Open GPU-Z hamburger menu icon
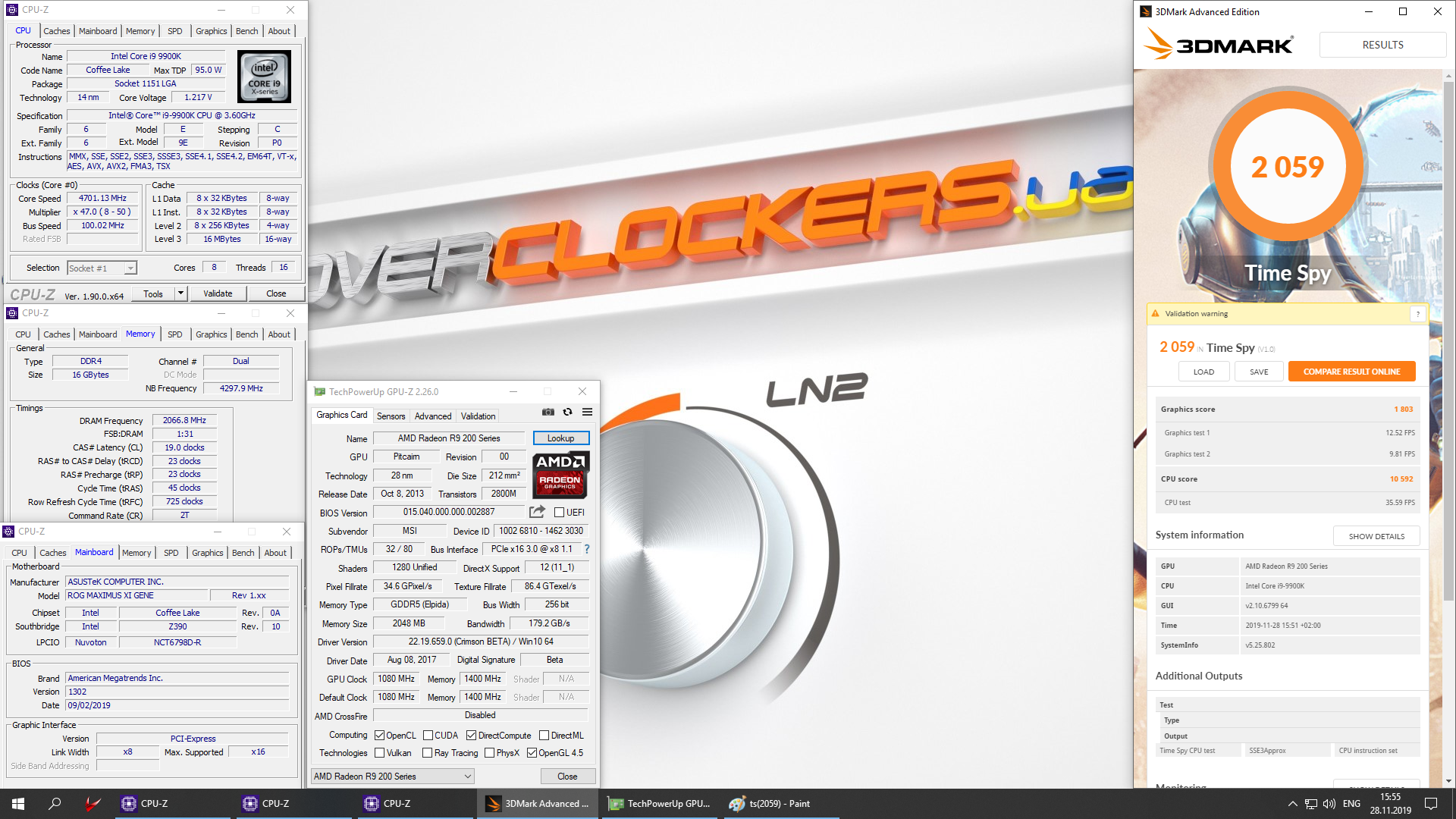This screenshot has width=1456, height=819. pyautogui.click(x=587, y=412)
